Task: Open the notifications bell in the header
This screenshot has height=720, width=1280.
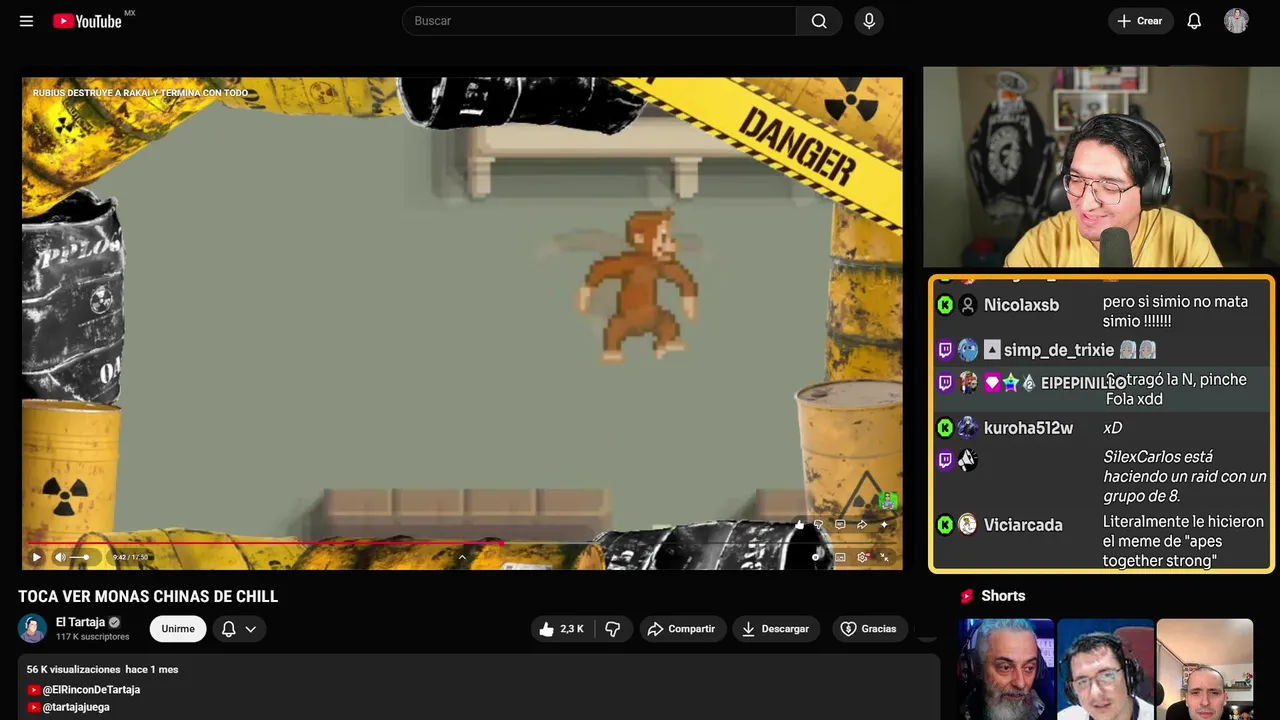Action: (x=1194, y=21)
